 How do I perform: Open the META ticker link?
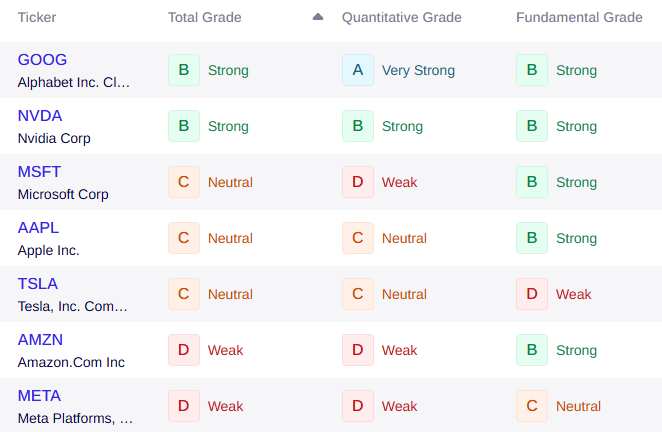[40, 396]
